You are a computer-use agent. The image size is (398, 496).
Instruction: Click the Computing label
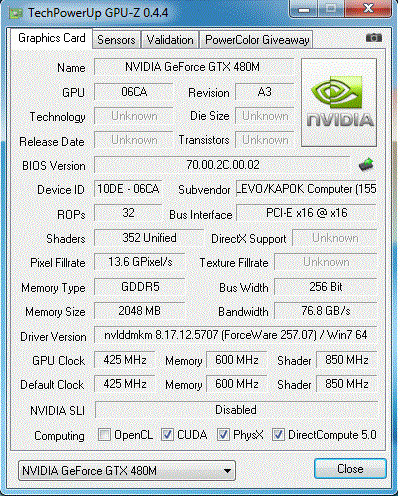[x=59, y=436]
